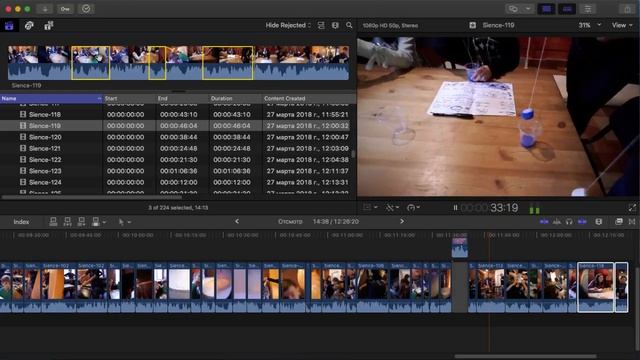This screenshot has height=360, width=640.
Task: Open the Photos and Audio sidebar
Action: pyautogui.click(x=29, y=26)
